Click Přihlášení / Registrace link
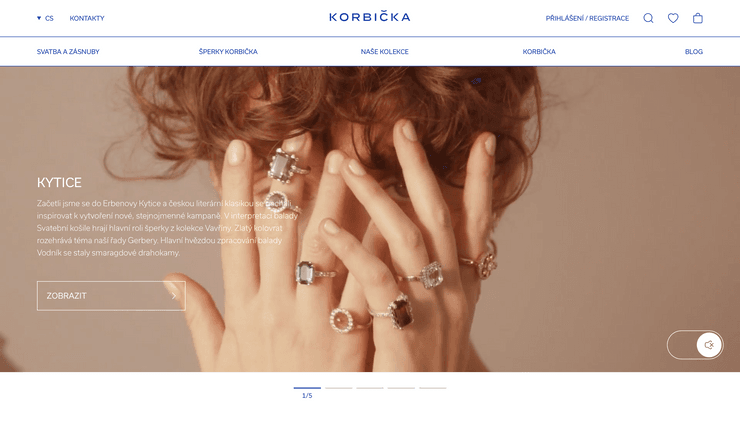740x421 pixels. pyautogui.click(x=587, y=18)
